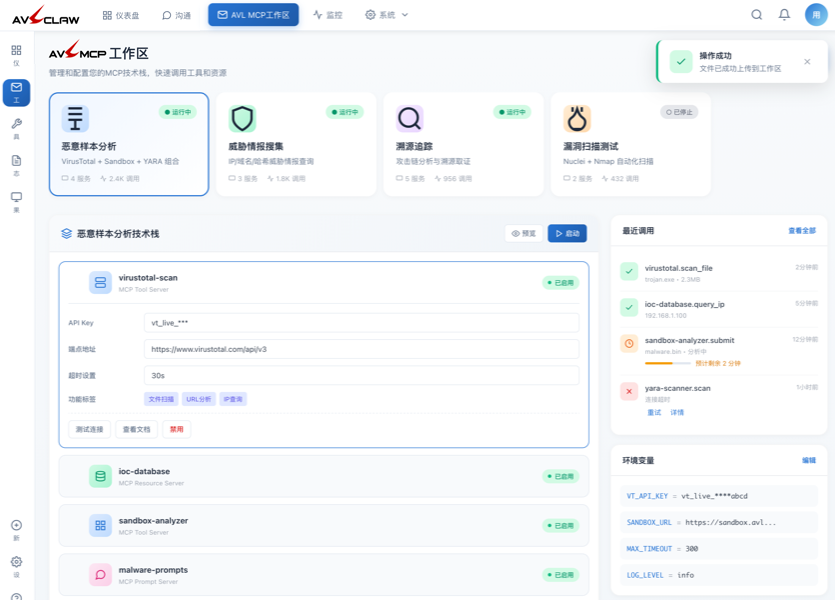
Task: Click the virustotal-scan server icon
Action: (99, 282)
